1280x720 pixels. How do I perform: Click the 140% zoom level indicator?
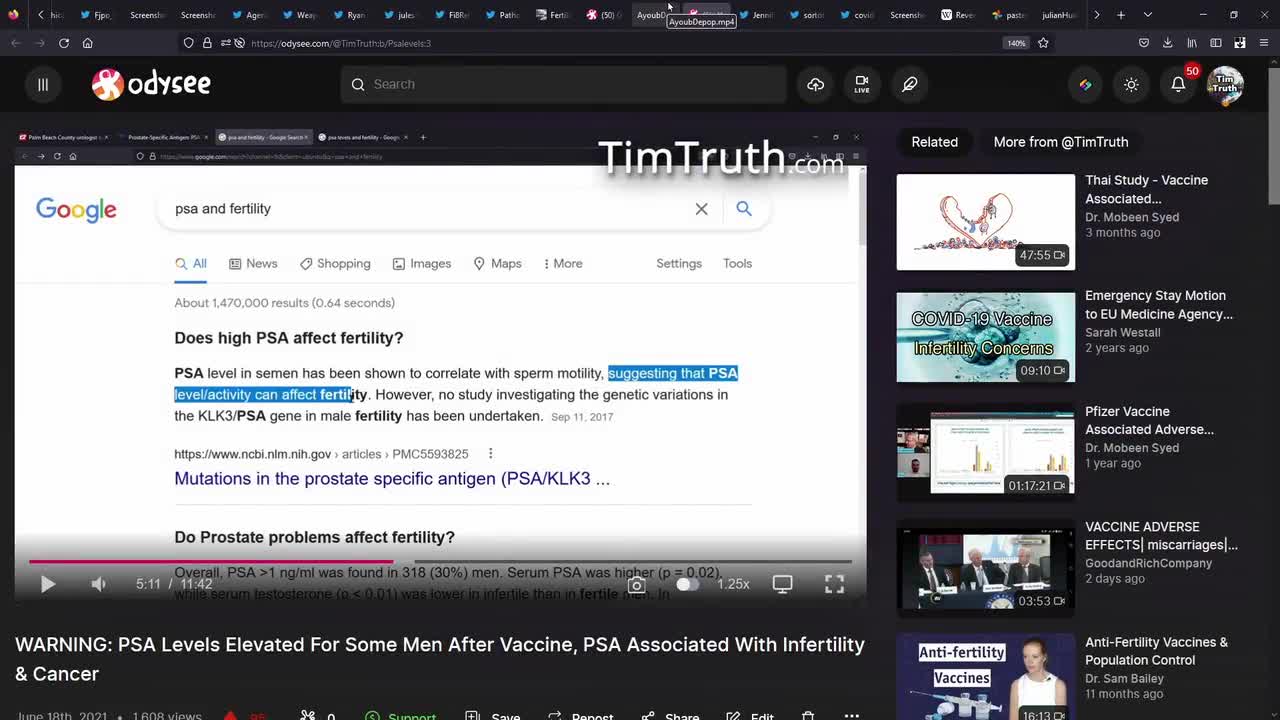(1016, 43)
